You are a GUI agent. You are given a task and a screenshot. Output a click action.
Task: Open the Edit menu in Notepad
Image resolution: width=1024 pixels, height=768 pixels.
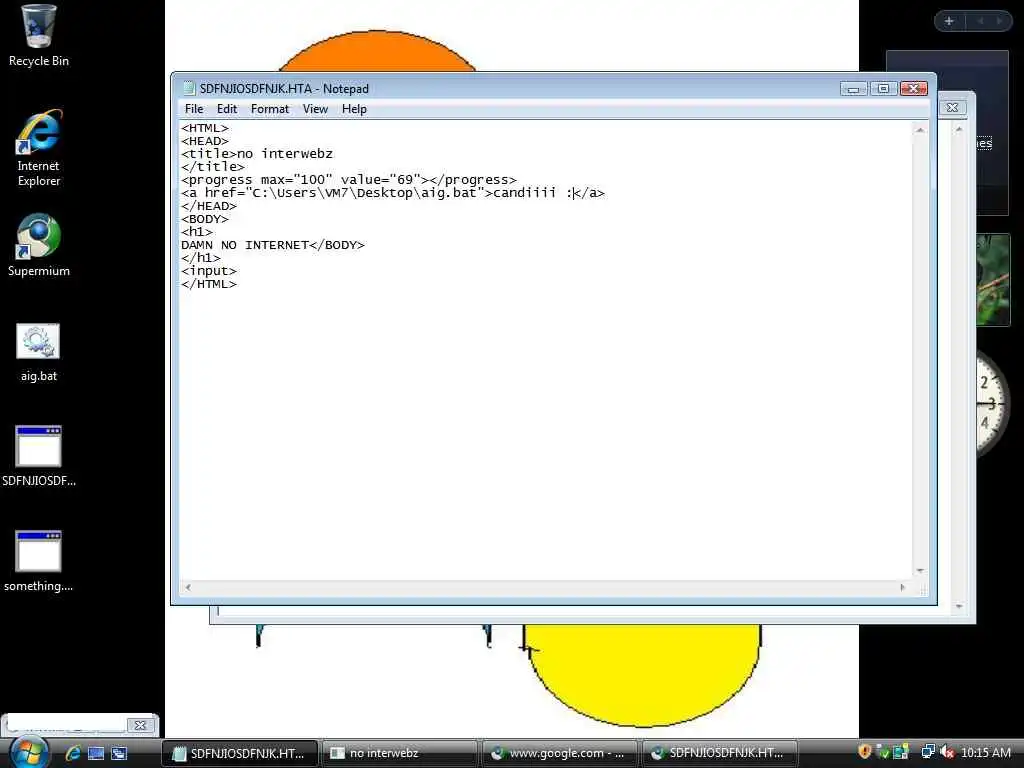point(227,109)
